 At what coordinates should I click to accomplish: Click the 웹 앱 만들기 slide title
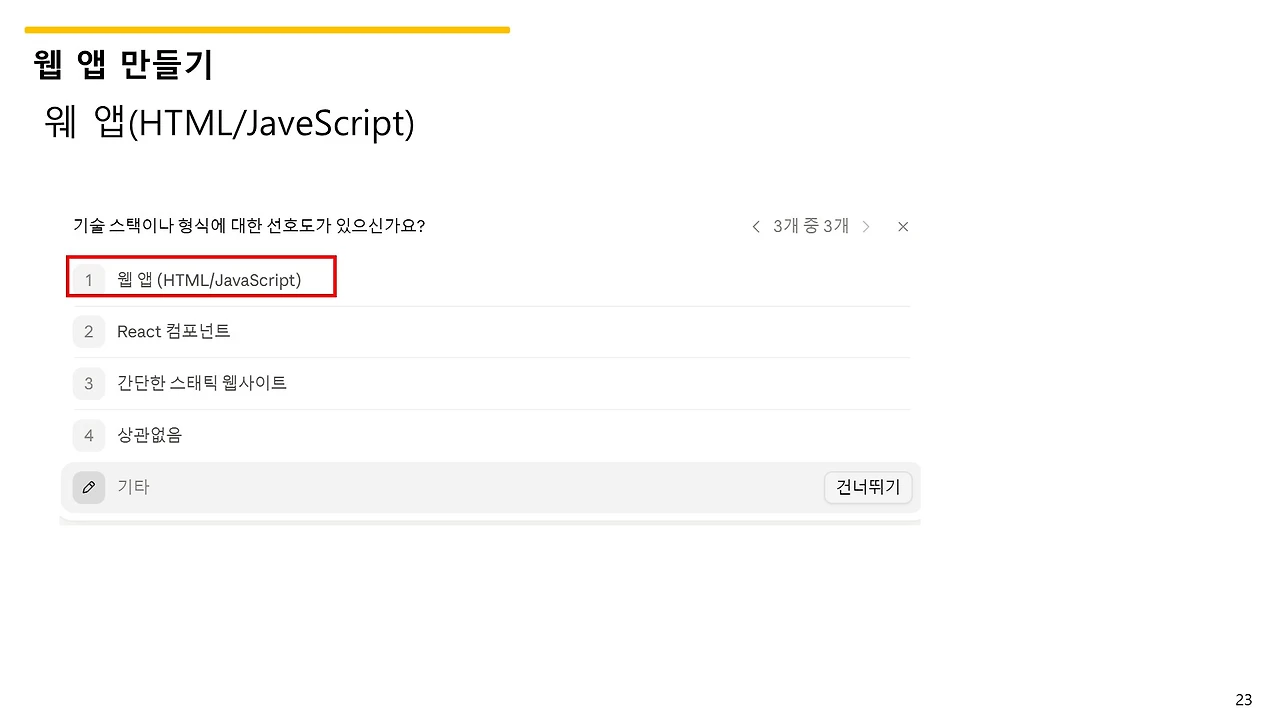[x=123, y=65]
